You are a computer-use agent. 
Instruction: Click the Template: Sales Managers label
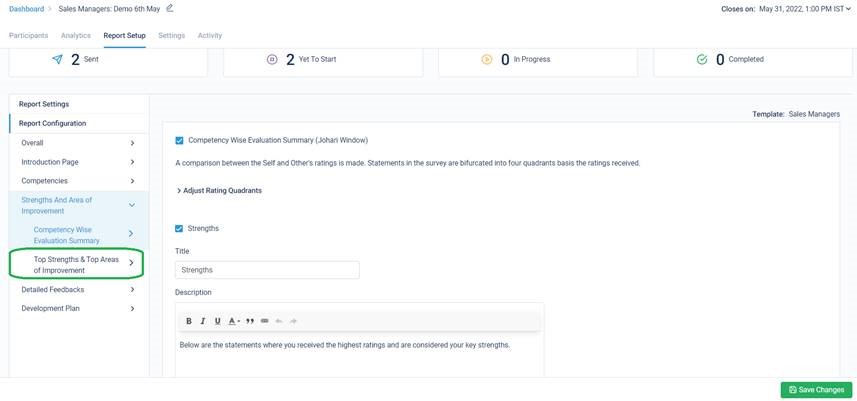coord(796,114)
